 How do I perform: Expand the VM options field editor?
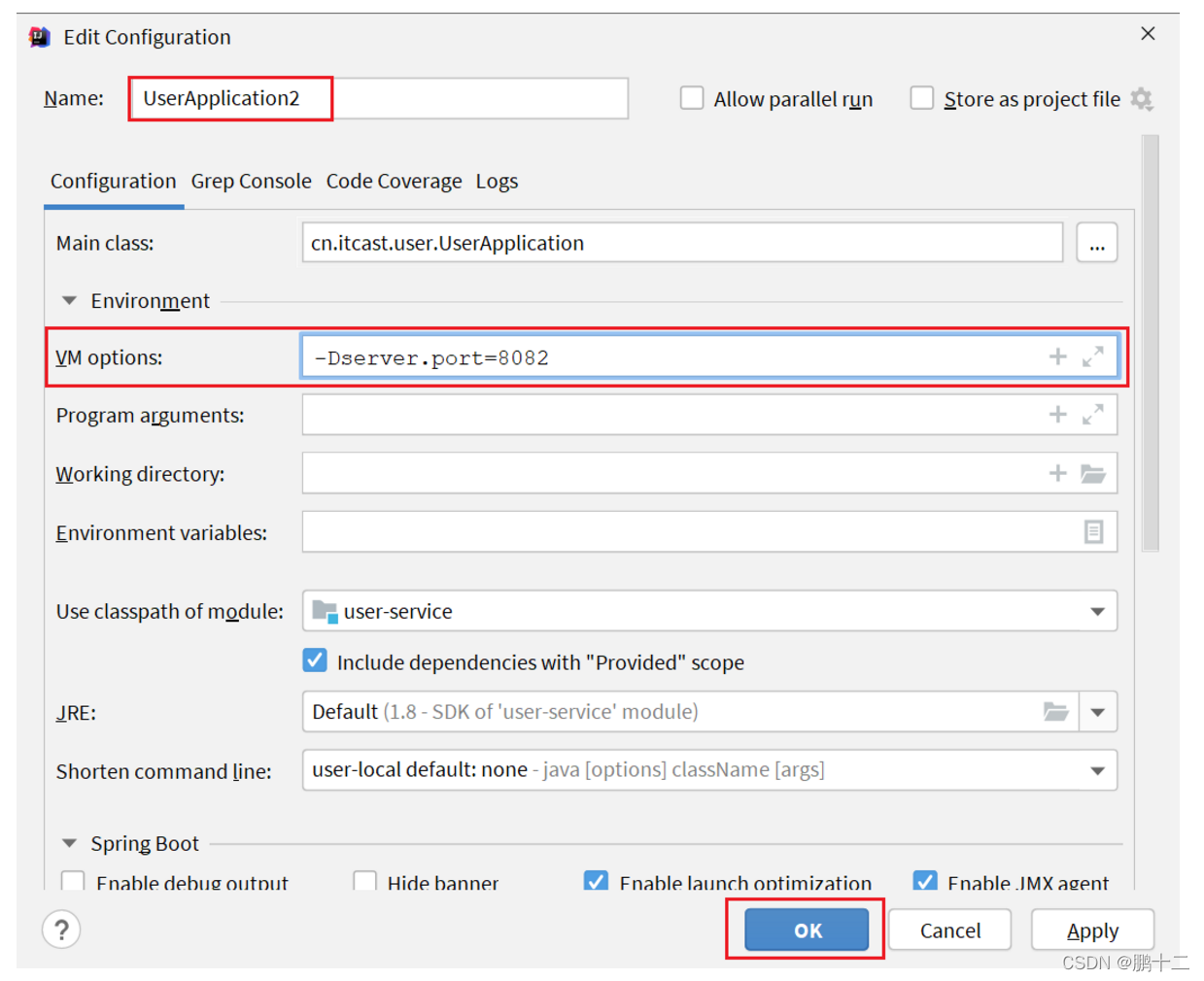1093,356
